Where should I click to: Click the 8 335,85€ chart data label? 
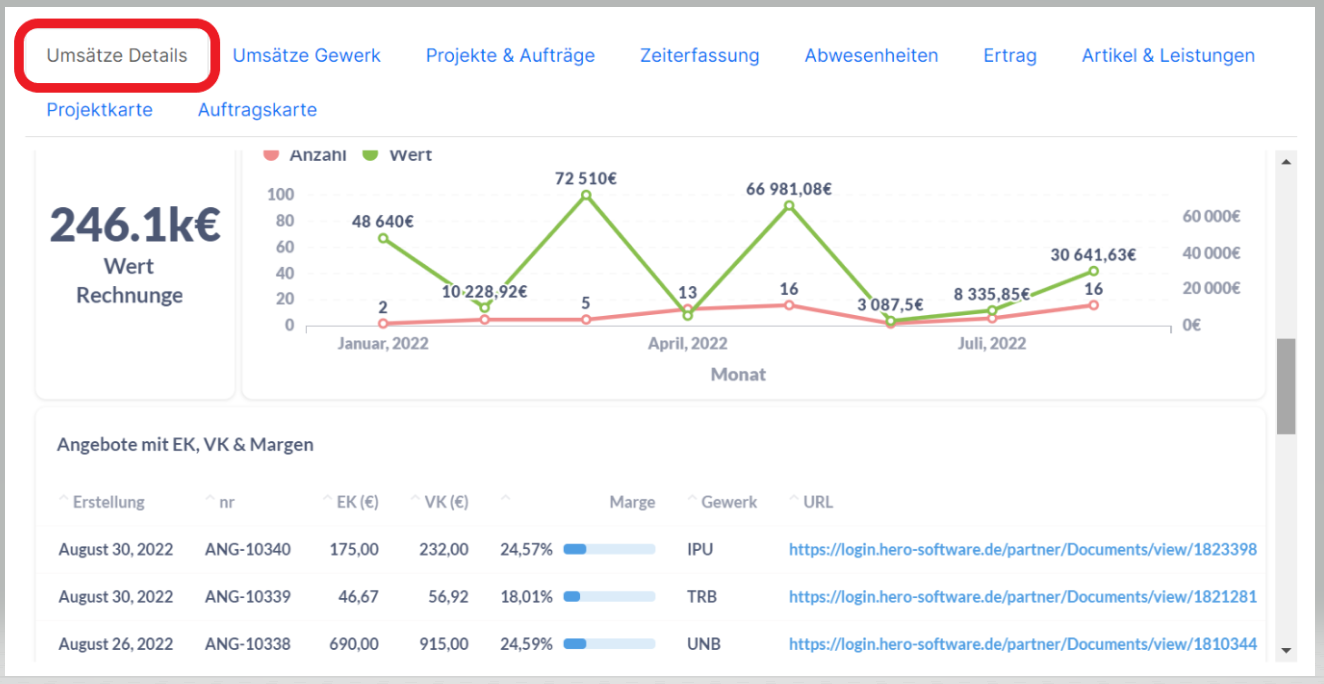[x=991, y=294]
